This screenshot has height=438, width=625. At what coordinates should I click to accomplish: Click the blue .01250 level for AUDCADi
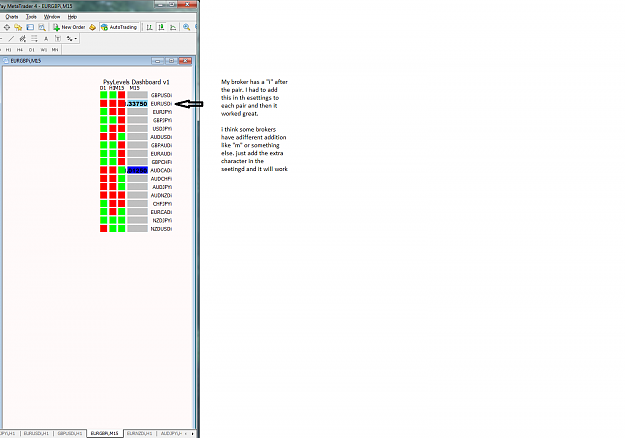tap(137, 170)
